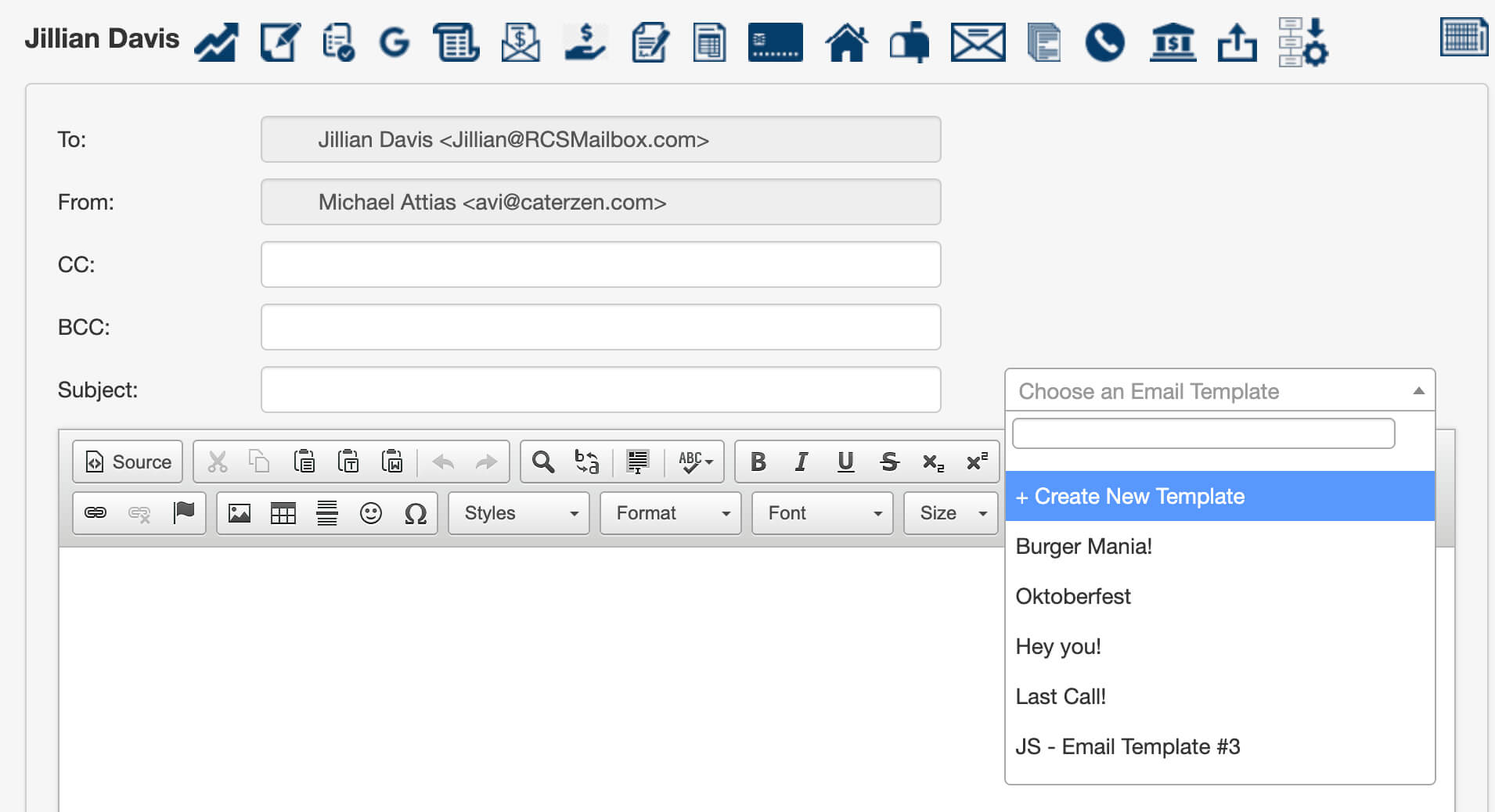
Task: Open the edit note pencil icon
Action: (279, 41)
